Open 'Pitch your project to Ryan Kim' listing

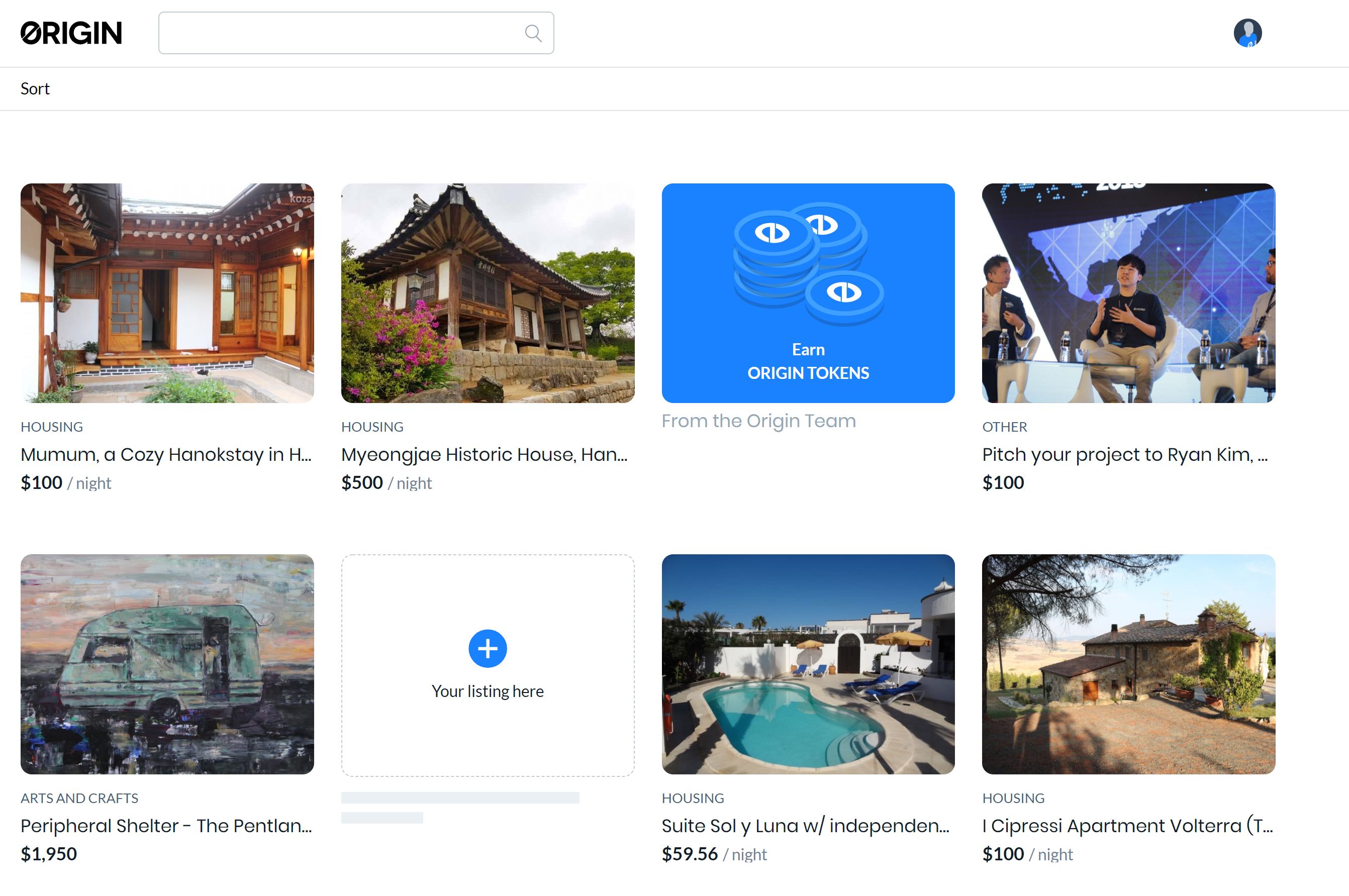pyautogui.click(x=1128, y=292)
